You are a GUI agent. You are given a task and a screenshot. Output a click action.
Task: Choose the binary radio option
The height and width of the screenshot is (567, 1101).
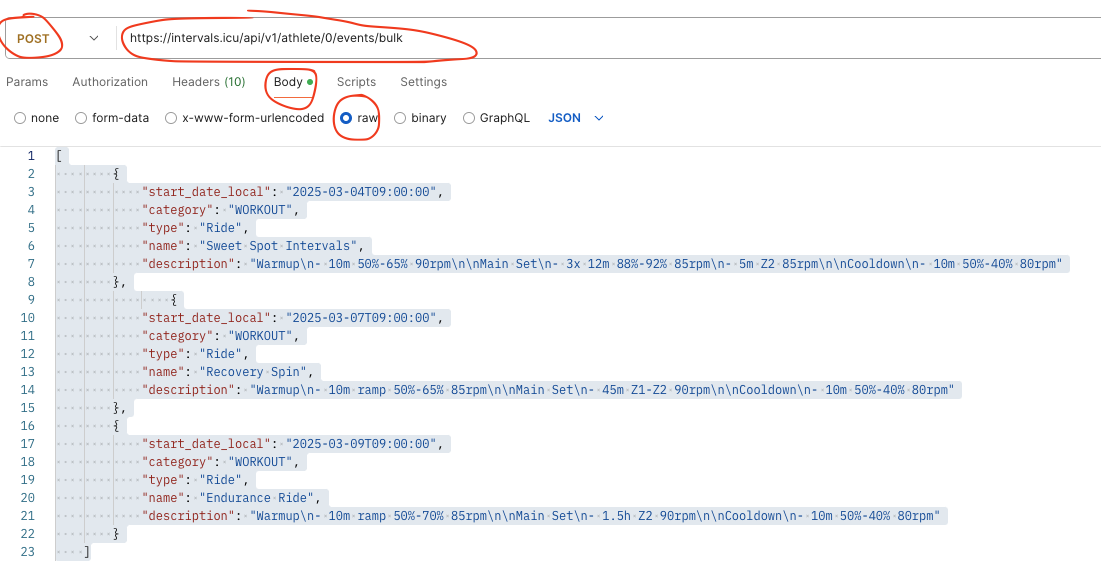(x=400, y=118)
